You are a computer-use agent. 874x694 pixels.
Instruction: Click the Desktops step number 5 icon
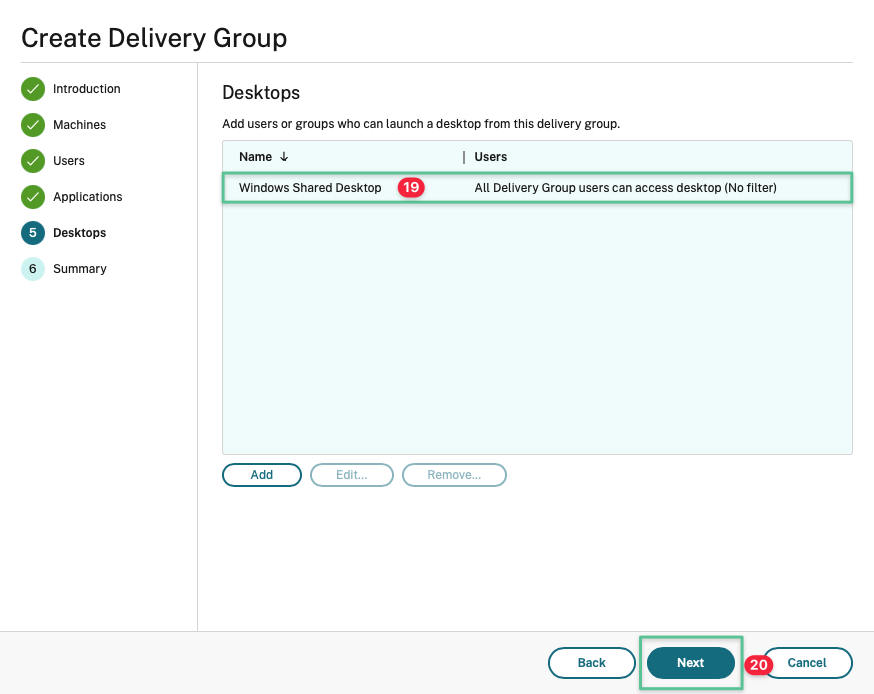coord(33,233)
